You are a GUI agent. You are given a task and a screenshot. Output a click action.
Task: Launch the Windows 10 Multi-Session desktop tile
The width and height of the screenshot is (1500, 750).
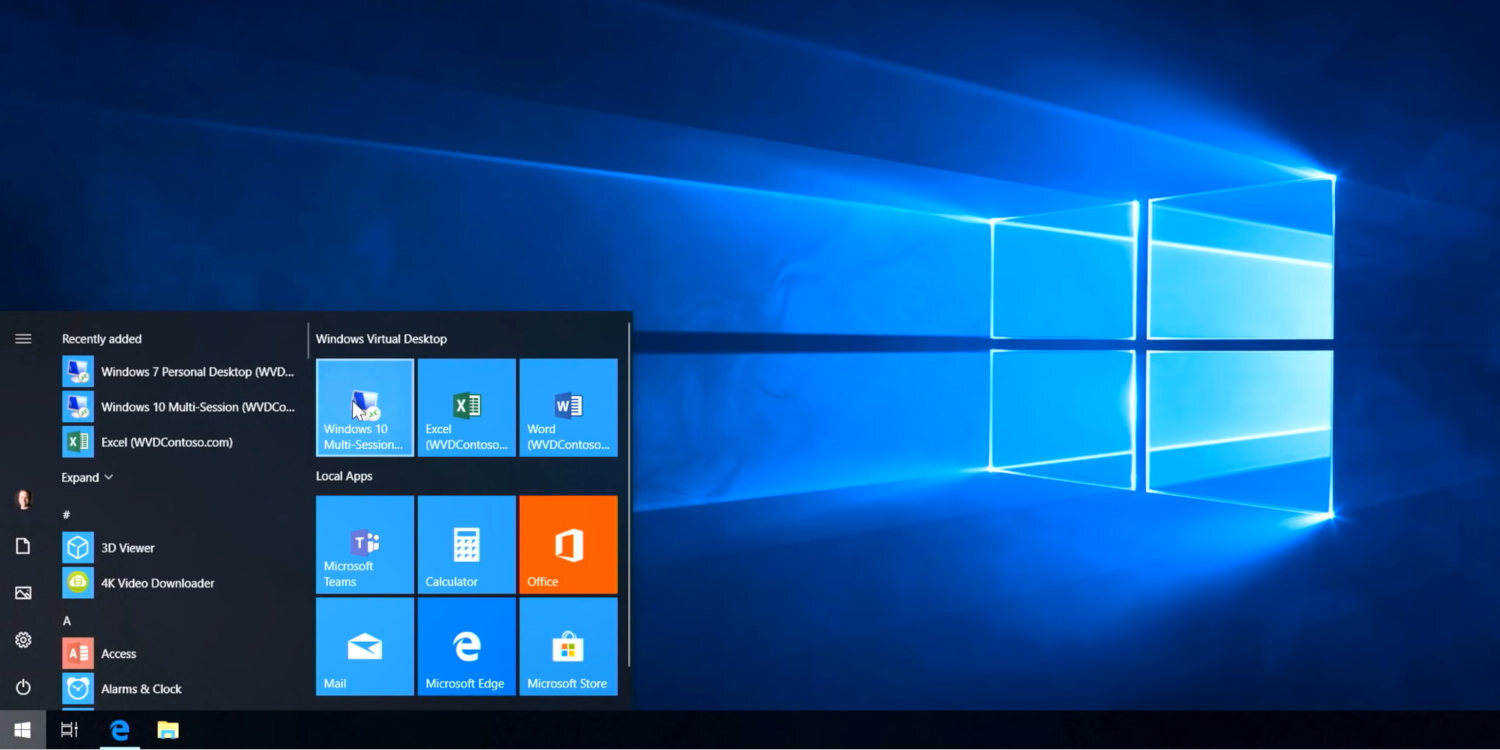364,407
